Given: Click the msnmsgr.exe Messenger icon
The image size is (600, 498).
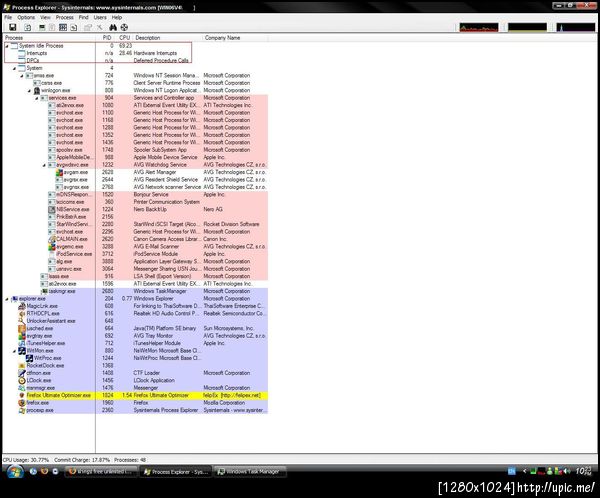Looking at the screenshot, I should point(22,388).
